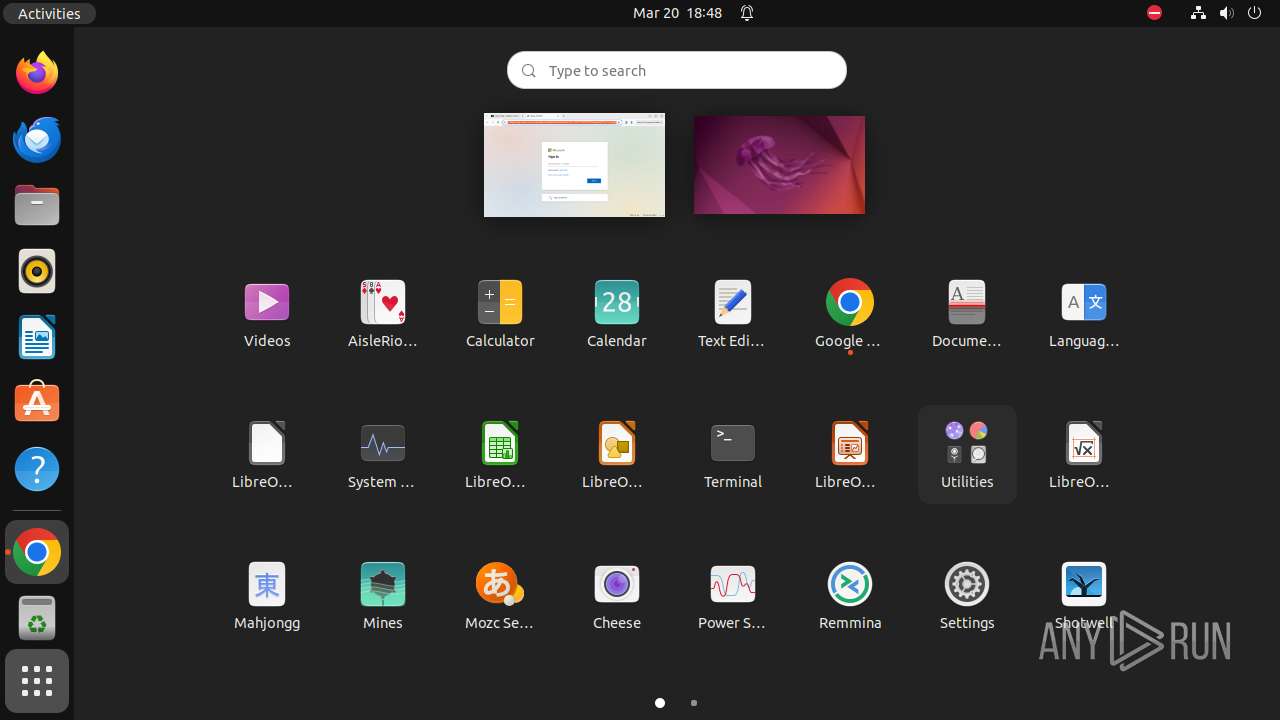Open Thunderbird Mail from the dock
The height and width of the screenshot is (720, 1280).
point(37,139)
